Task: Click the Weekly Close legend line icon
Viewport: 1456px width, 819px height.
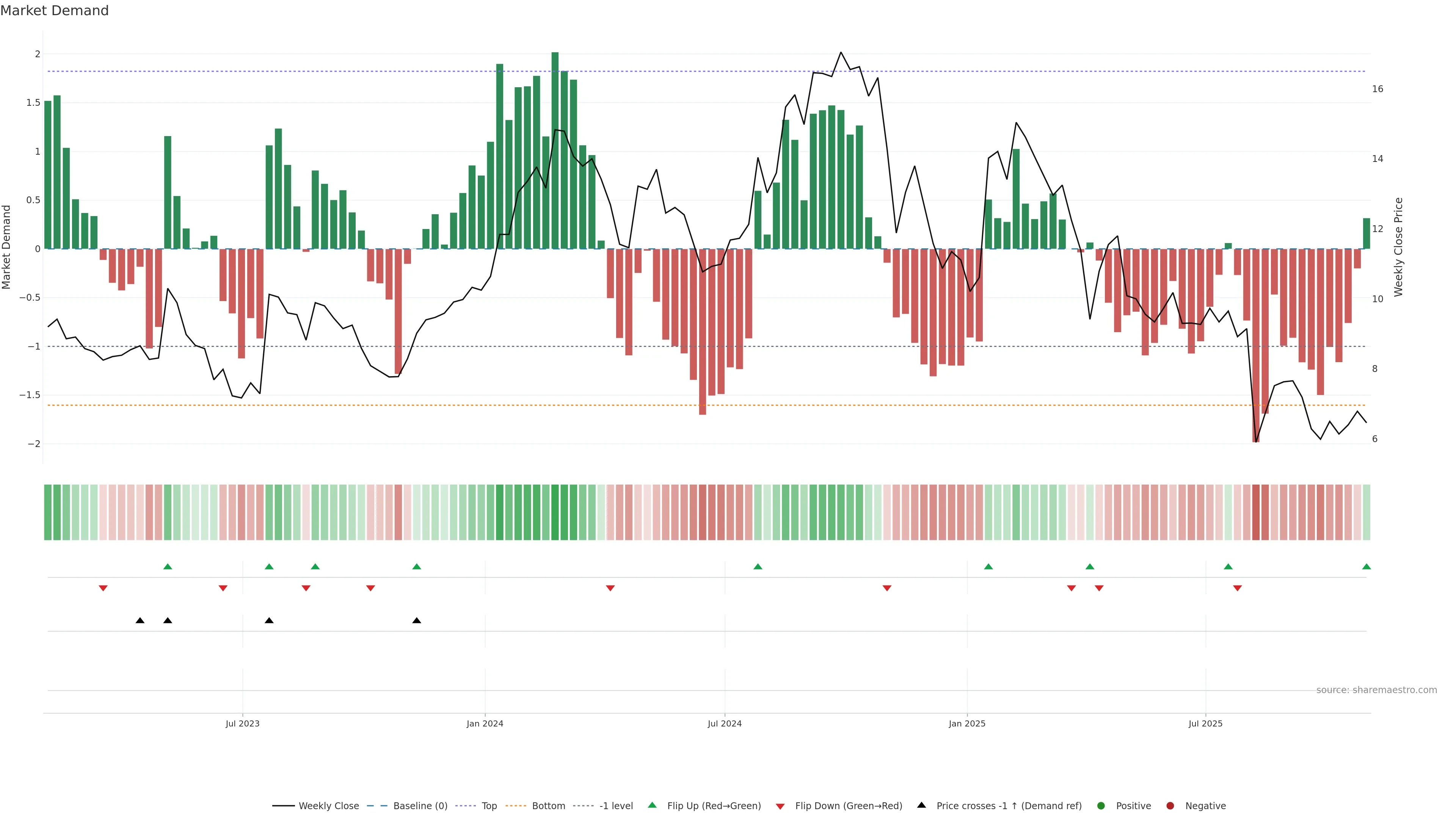Action: coord(283,805)
